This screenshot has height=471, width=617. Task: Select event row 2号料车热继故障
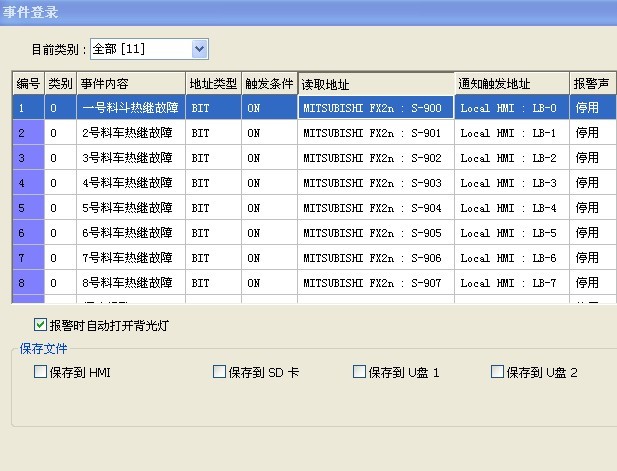[130, 132]
